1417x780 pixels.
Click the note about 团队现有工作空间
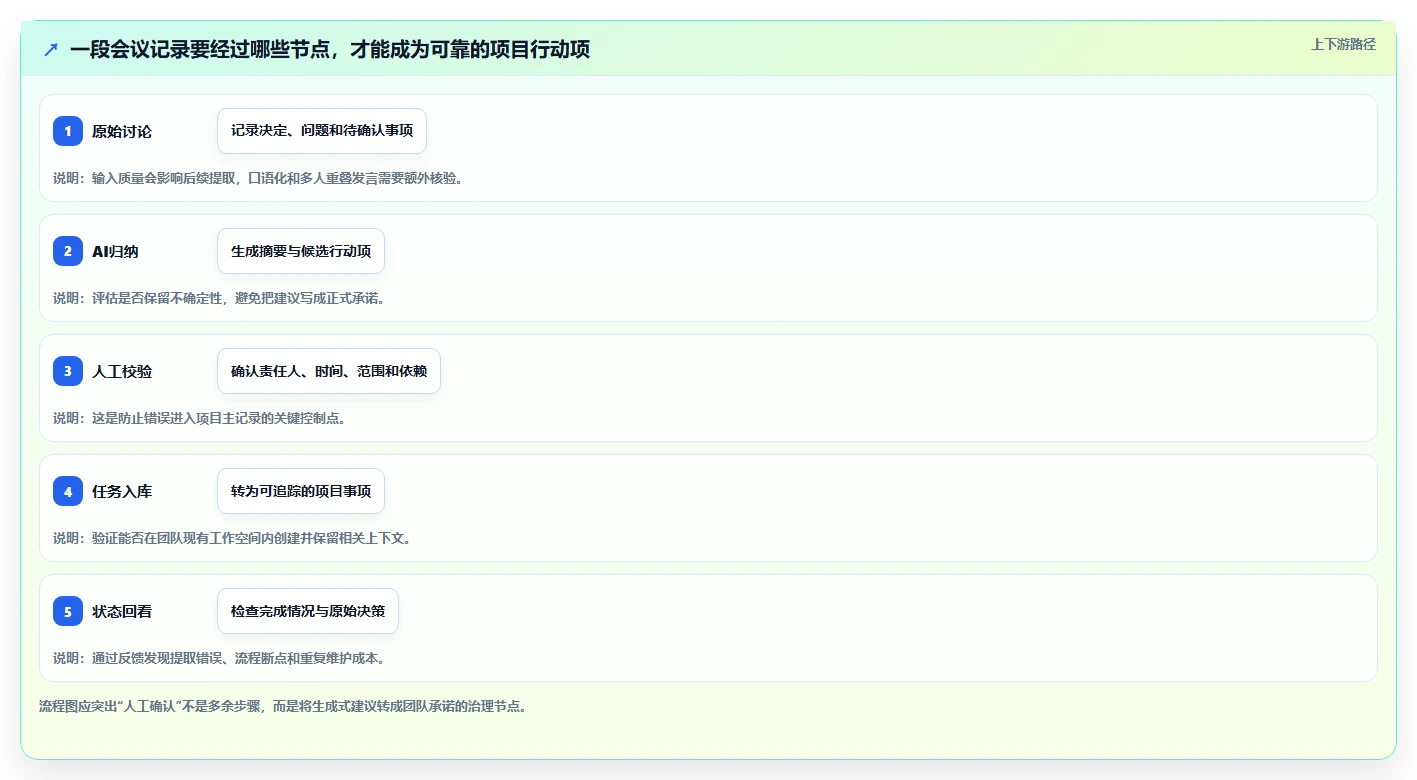click(232, 538)
